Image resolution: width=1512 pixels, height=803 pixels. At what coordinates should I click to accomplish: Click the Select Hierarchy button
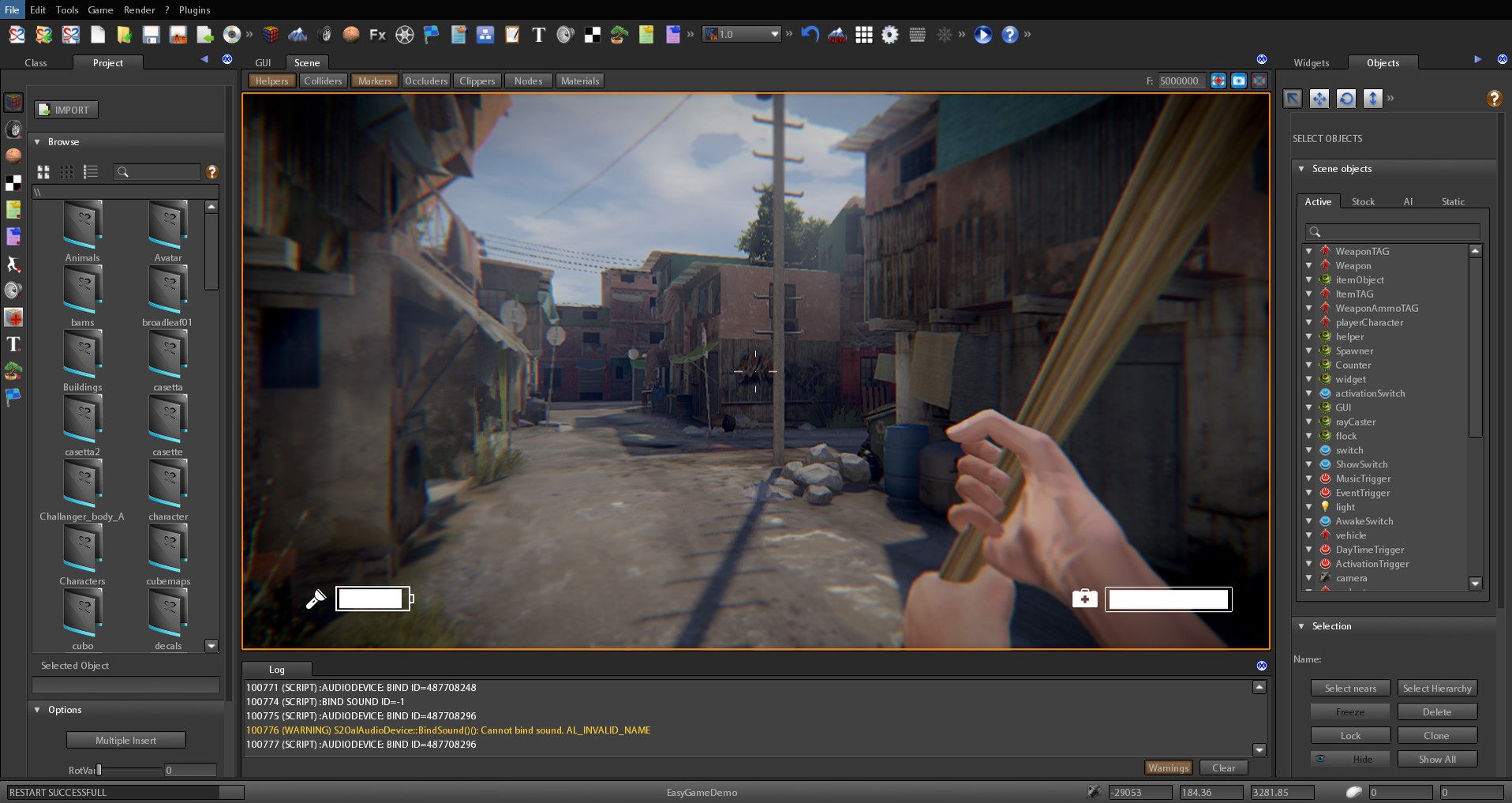[1437, 688]
